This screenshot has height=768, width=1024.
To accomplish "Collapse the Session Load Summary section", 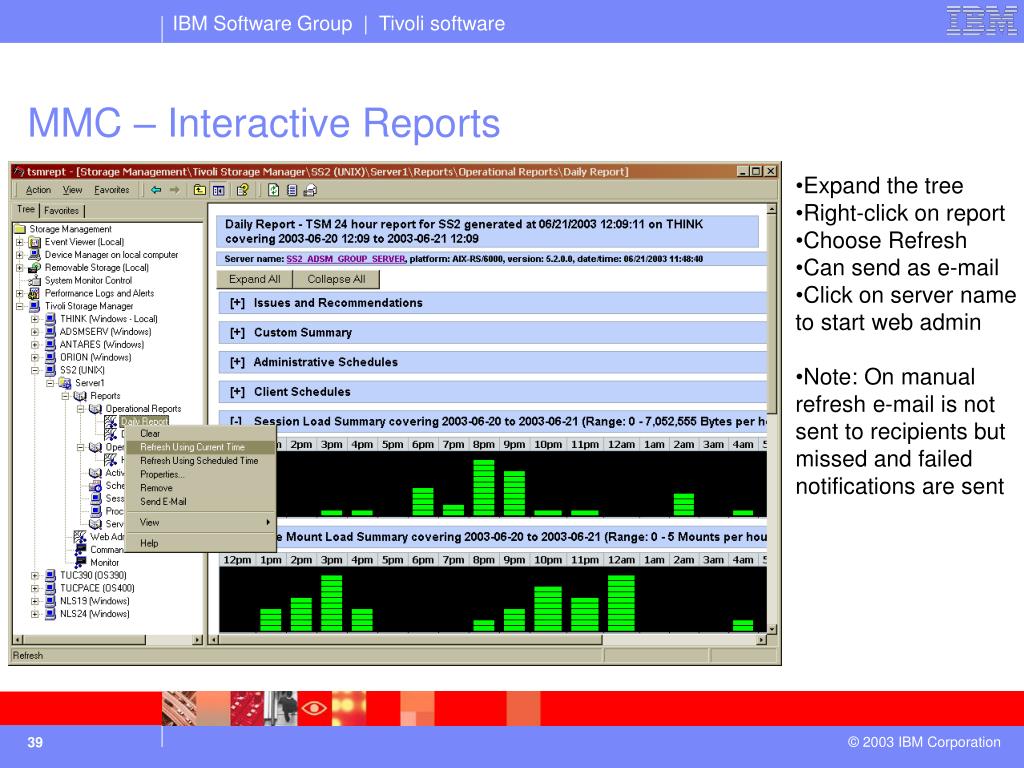I will click(x=237, y=421).
